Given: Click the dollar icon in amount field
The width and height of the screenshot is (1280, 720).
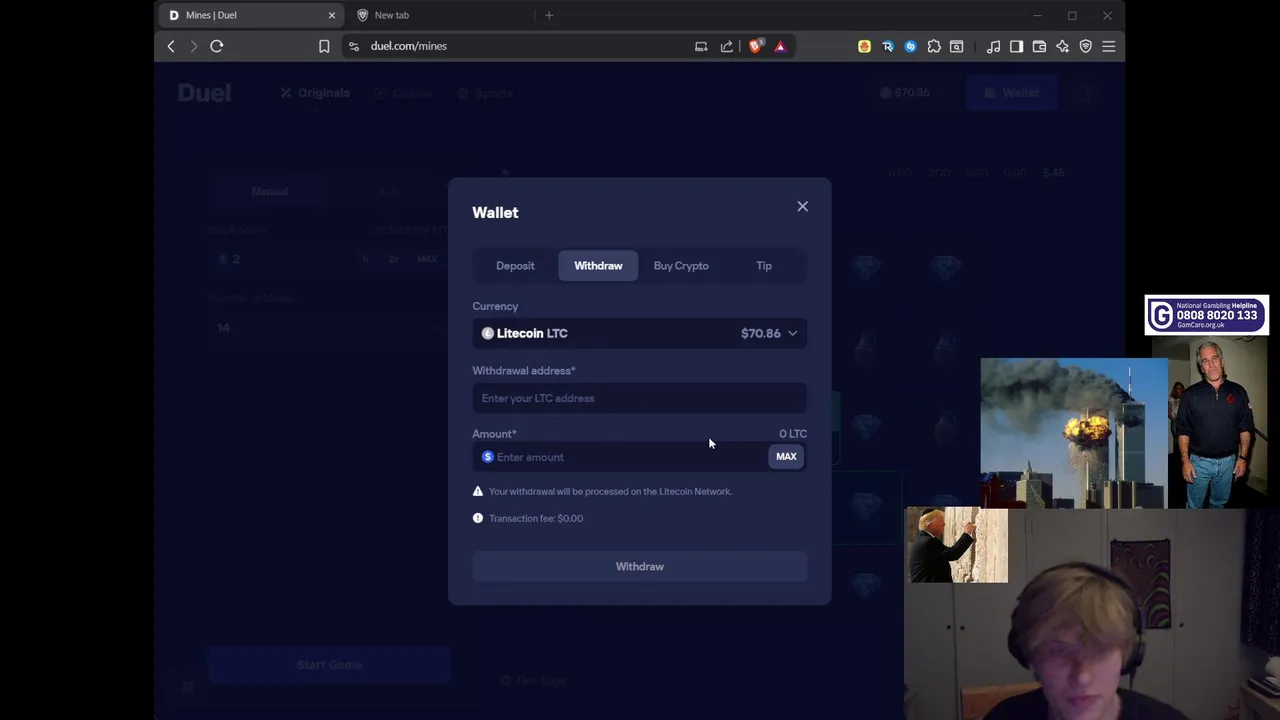Looking at the screenshot, I should pos(488,457).
